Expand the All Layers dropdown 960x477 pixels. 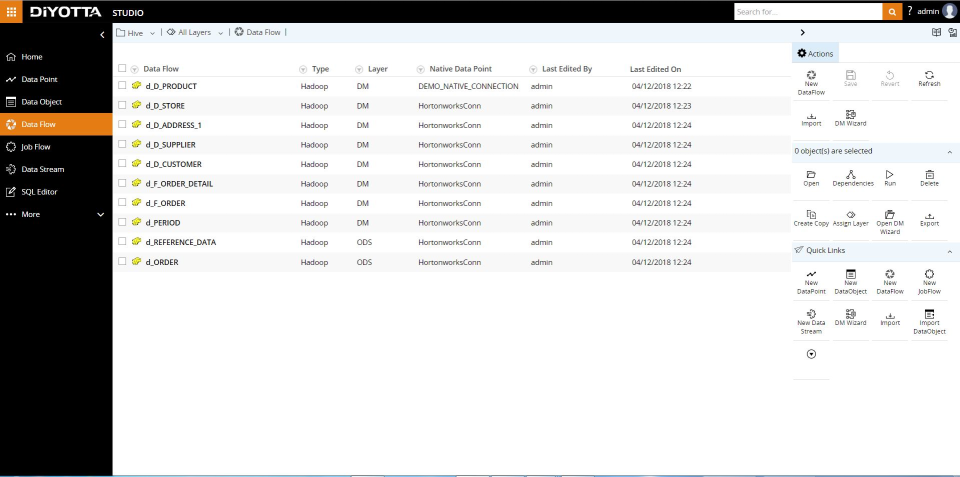pyautogui.click(x=195, y=32)
